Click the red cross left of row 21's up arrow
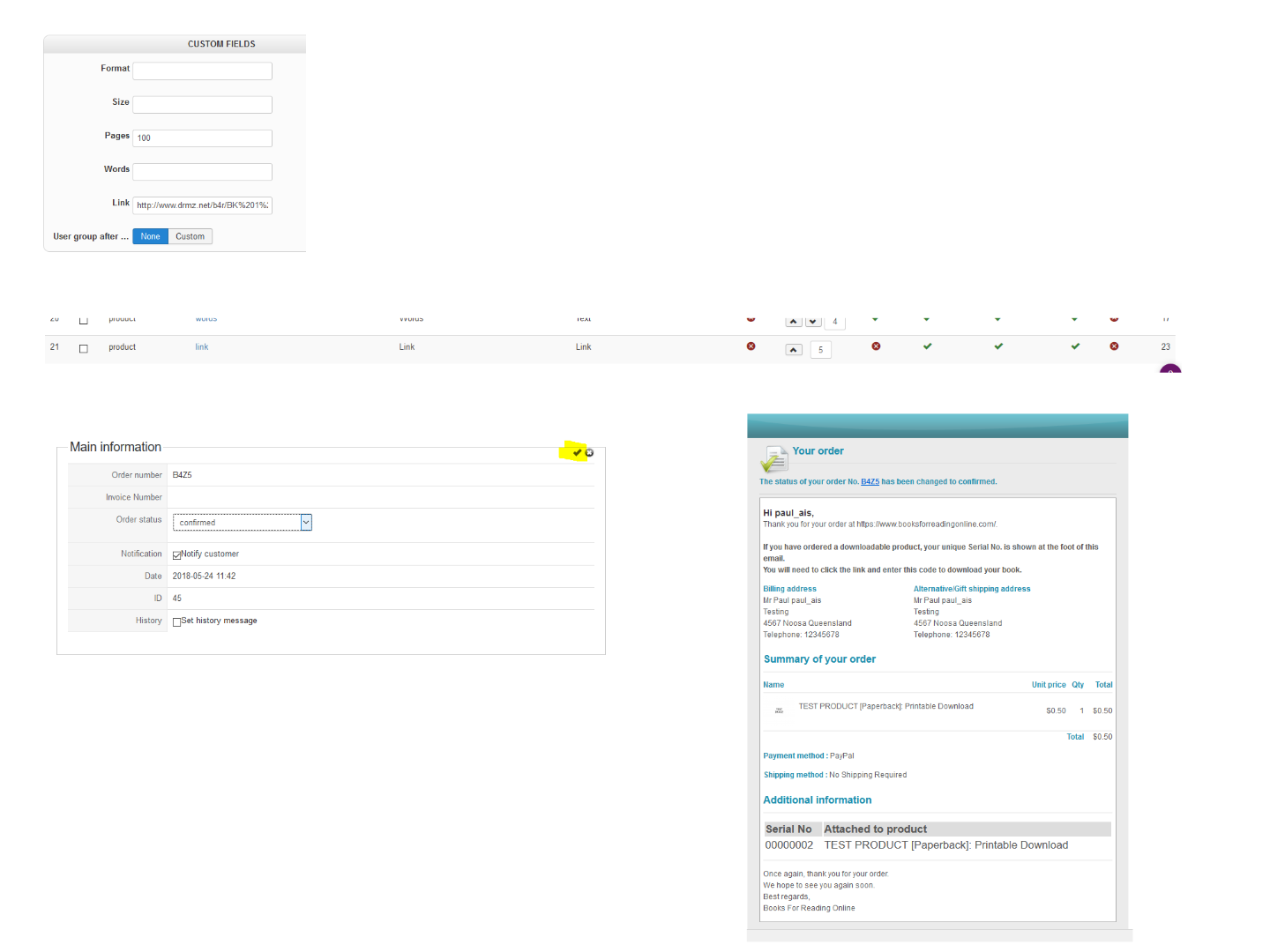This screenshot has width=1270, height=952. click(751, 346)
